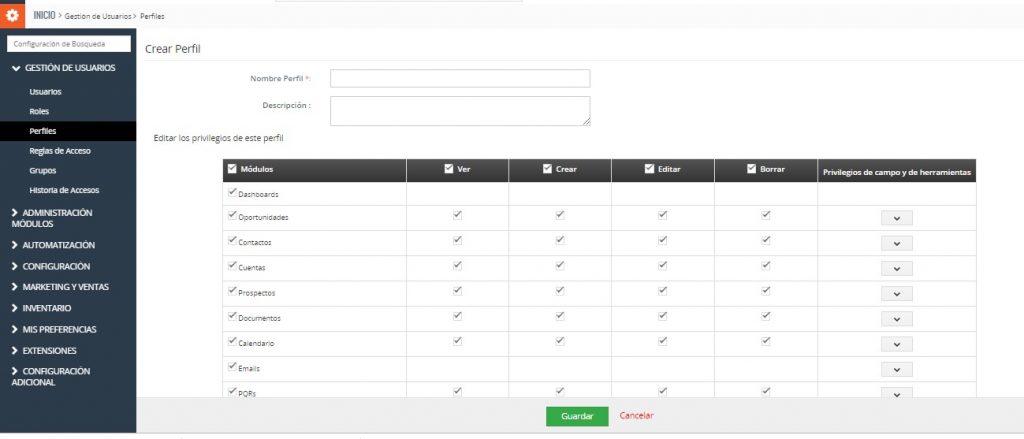The width and height of the screenshot is (1024, 439).
Task: Go to Reglas de Acceso
Action: pyautogui.click(x=60, y=151)
